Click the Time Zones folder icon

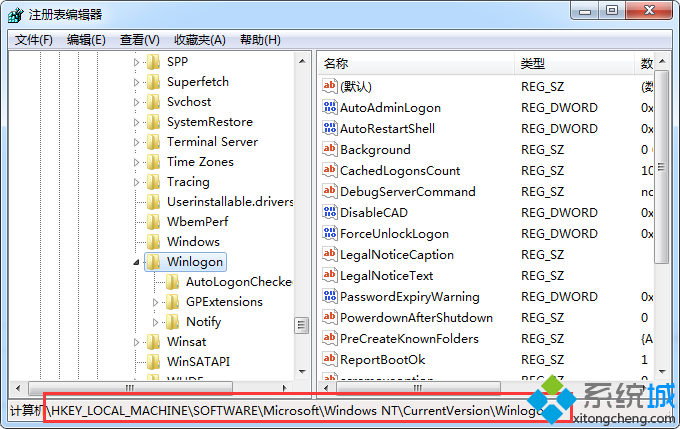tap(154, 162)
